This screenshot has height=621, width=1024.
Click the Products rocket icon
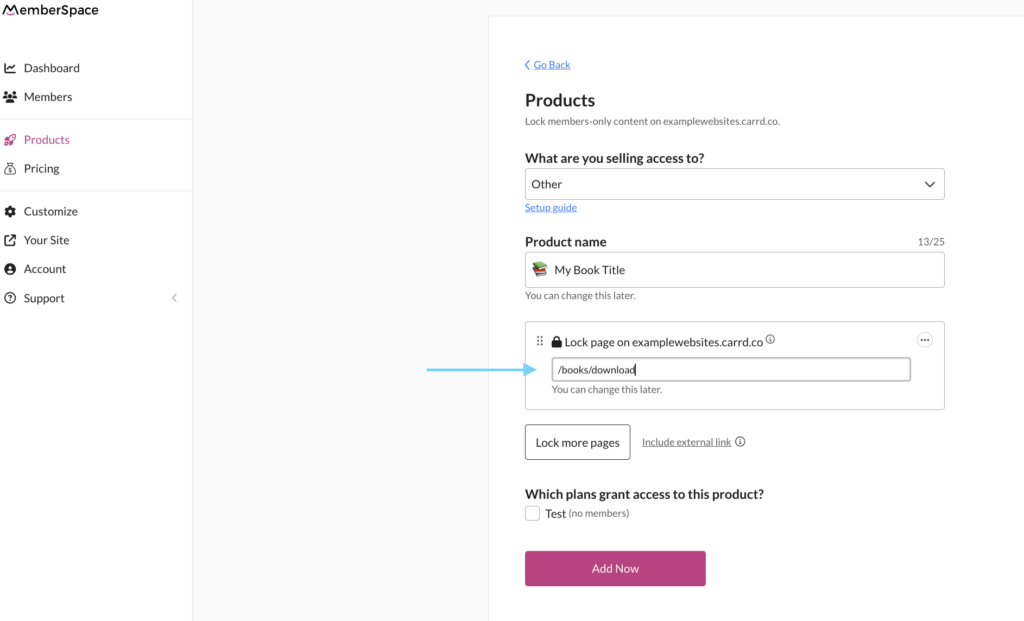point(10,140)
